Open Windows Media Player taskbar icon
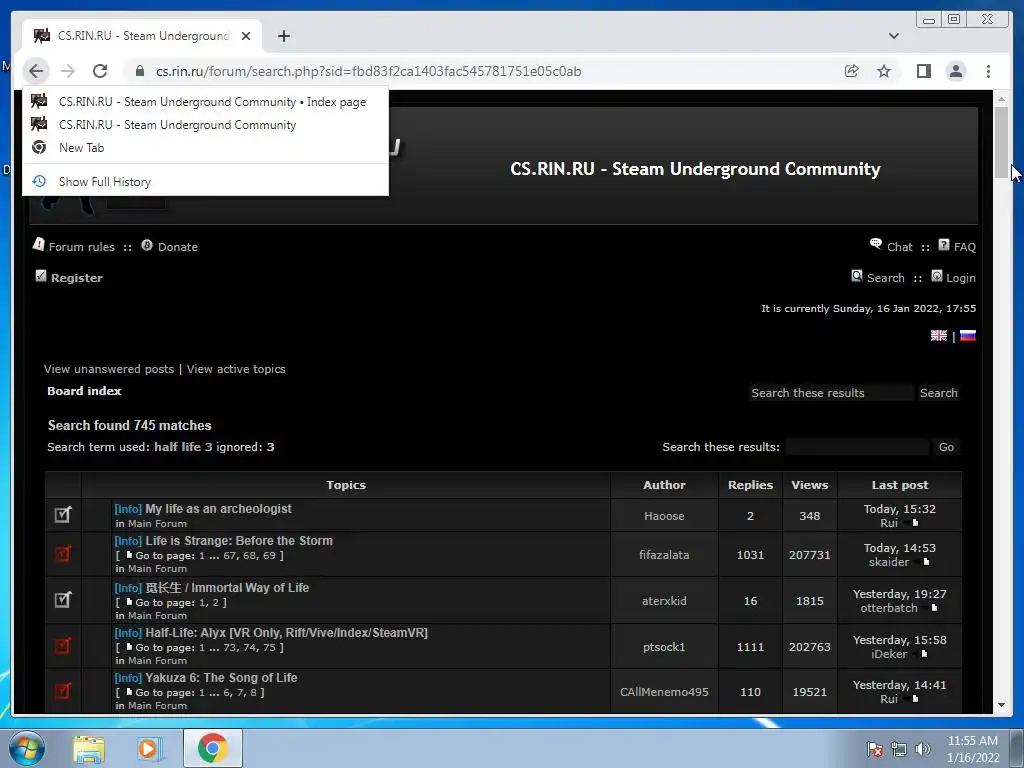Screen dimensions: 1024x768 tap(150, 748)
